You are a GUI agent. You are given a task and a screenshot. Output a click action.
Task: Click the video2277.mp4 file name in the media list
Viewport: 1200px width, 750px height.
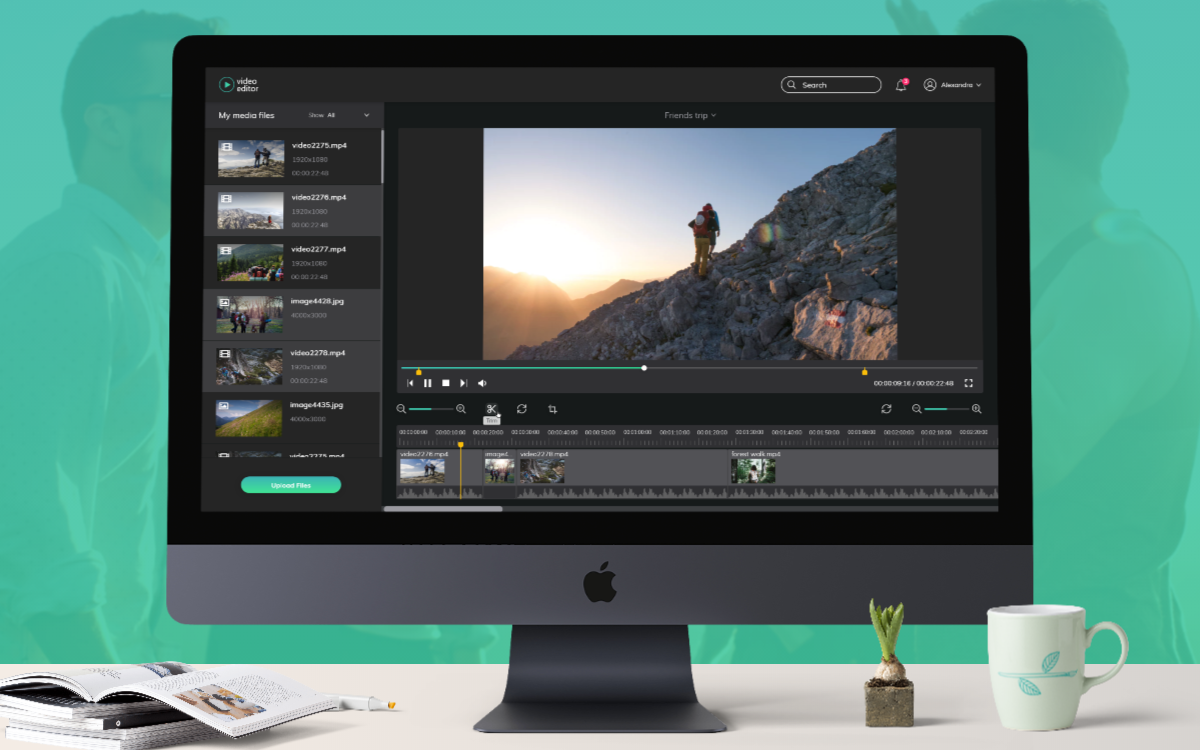click(x=319, y=249)
